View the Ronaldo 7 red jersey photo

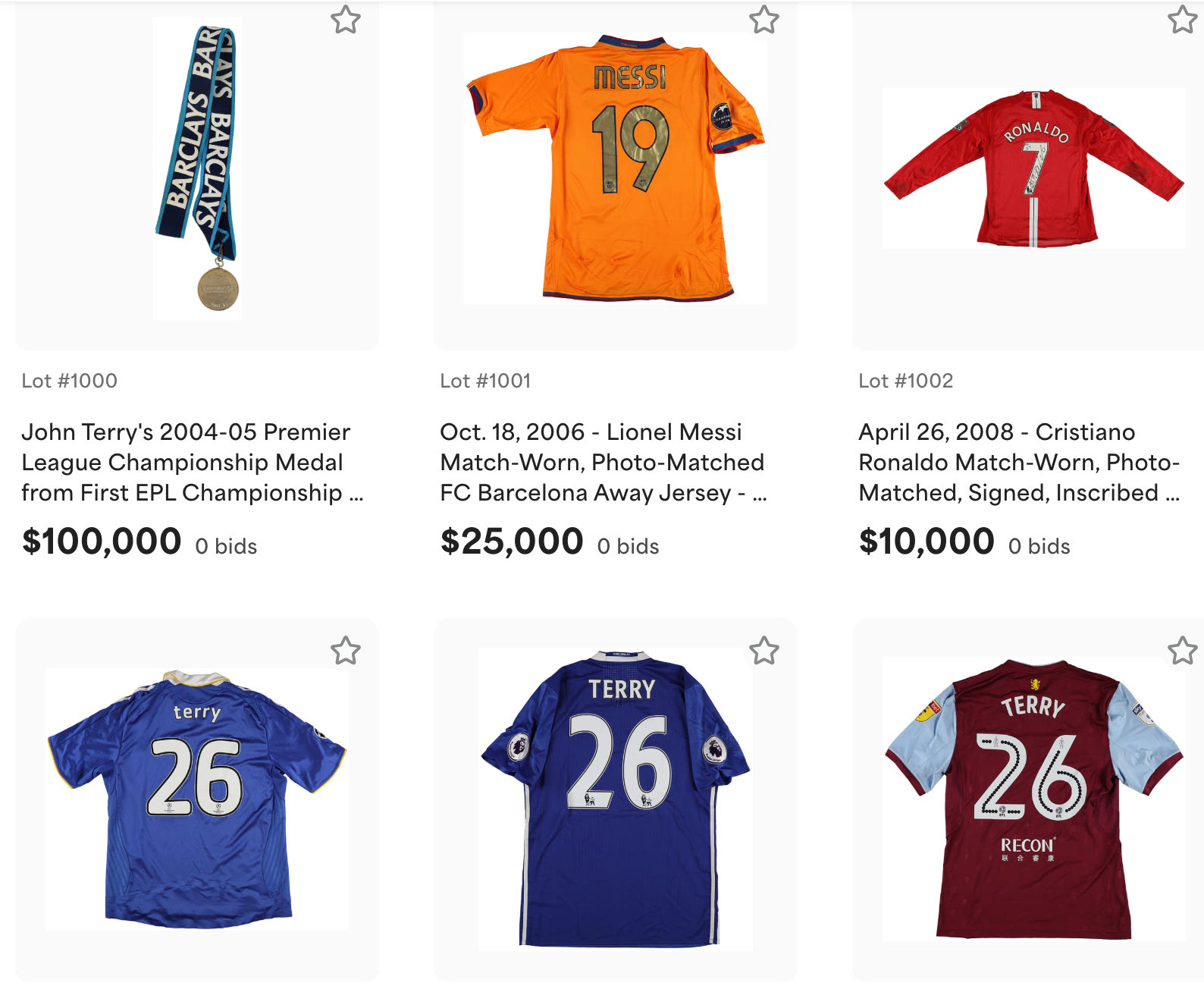[x=1033, y=168]
